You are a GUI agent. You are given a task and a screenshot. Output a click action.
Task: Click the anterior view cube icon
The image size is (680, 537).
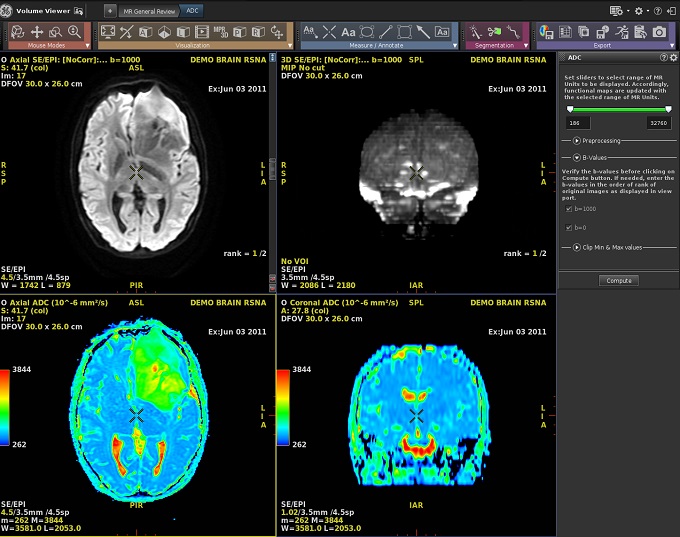point(145,32)
